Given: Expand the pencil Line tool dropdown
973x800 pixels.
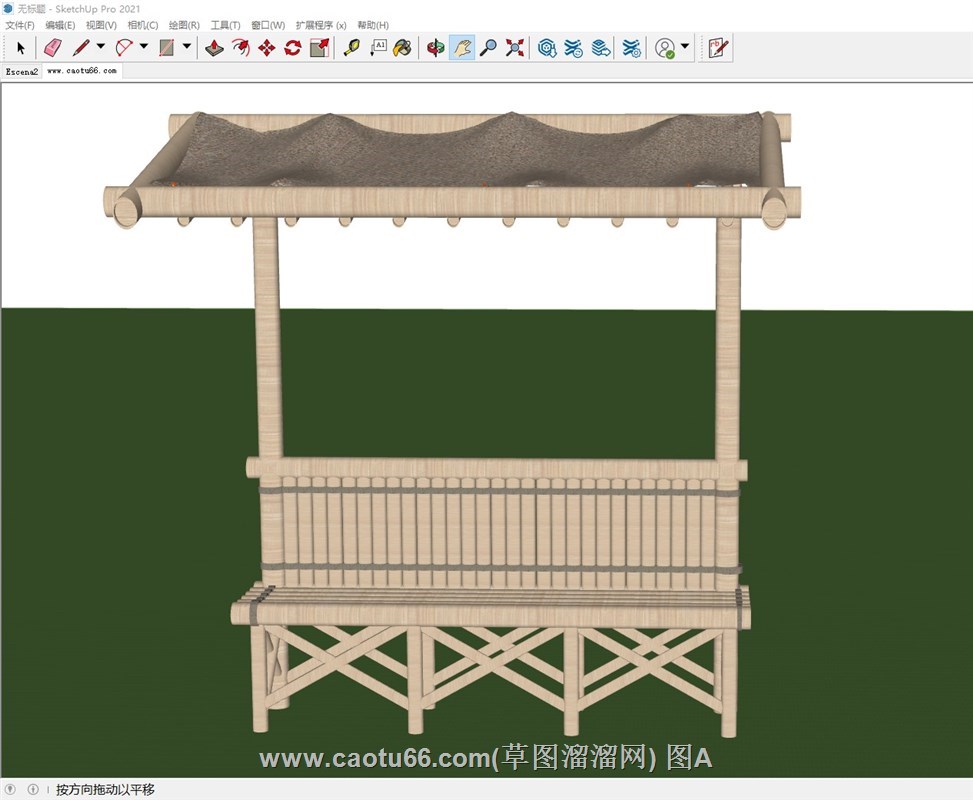Looking at the screenshot, I should click(100, 47).
